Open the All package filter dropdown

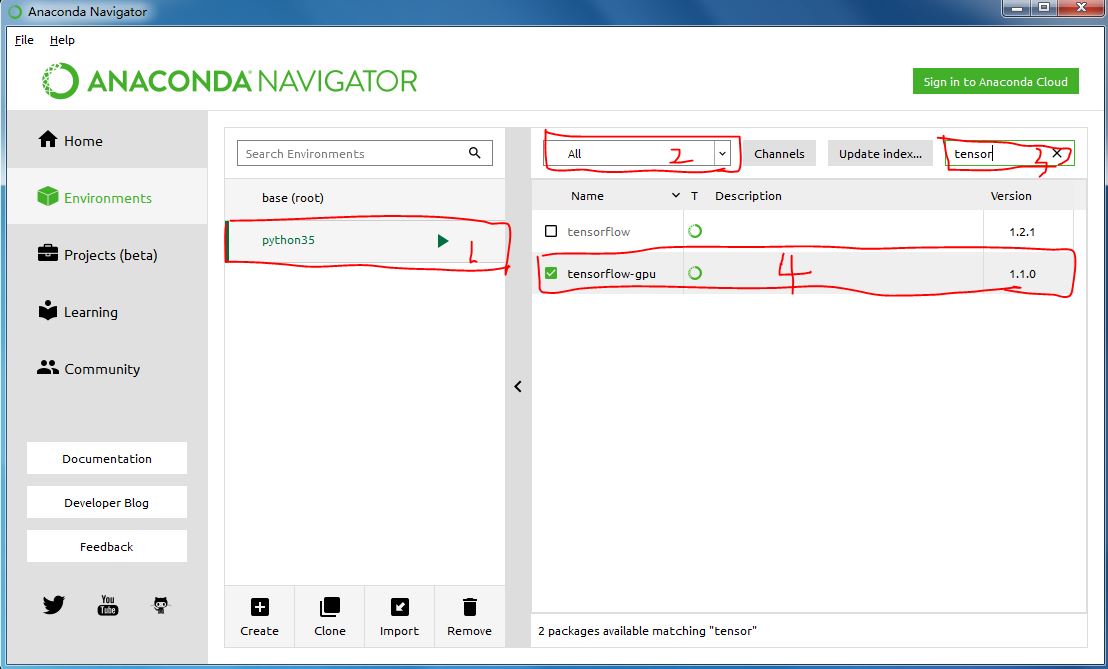pos(637,153)
